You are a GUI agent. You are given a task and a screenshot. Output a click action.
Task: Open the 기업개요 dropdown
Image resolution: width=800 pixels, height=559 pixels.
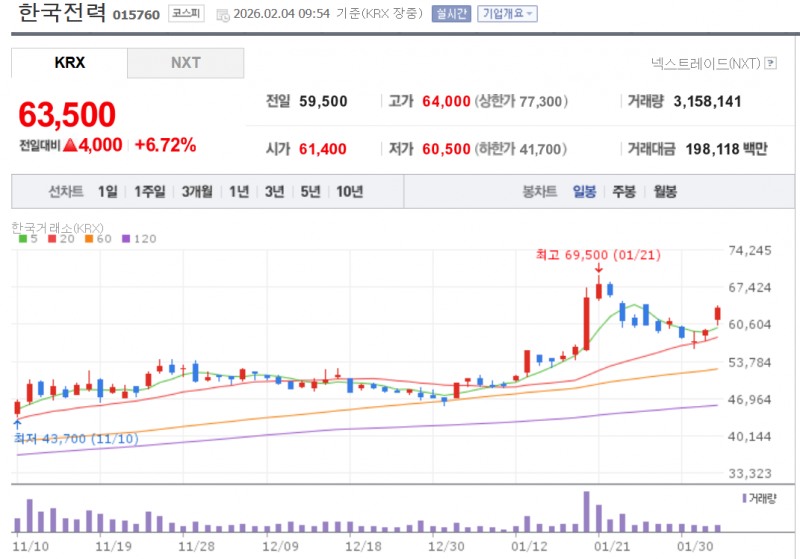[507, 14]
